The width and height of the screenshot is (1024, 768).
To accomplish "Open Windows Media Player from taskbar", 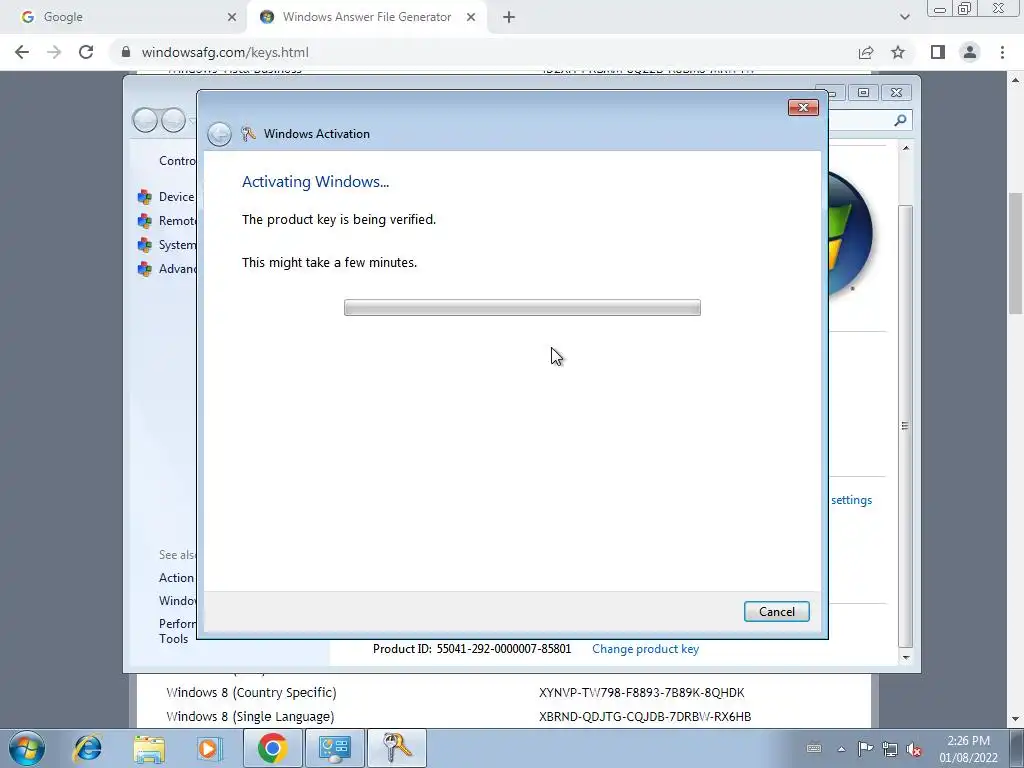I will pyautogui.click(x=210, y=748).
